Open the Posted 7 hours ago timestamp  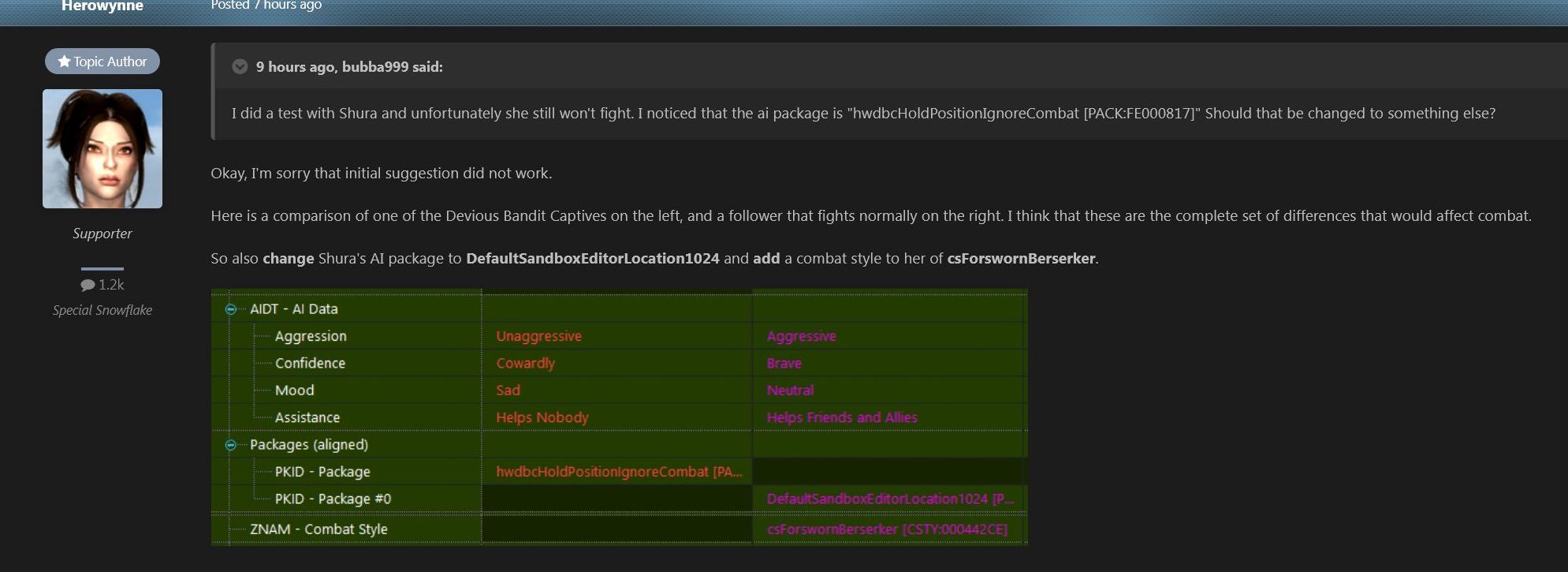pos(266,6)
